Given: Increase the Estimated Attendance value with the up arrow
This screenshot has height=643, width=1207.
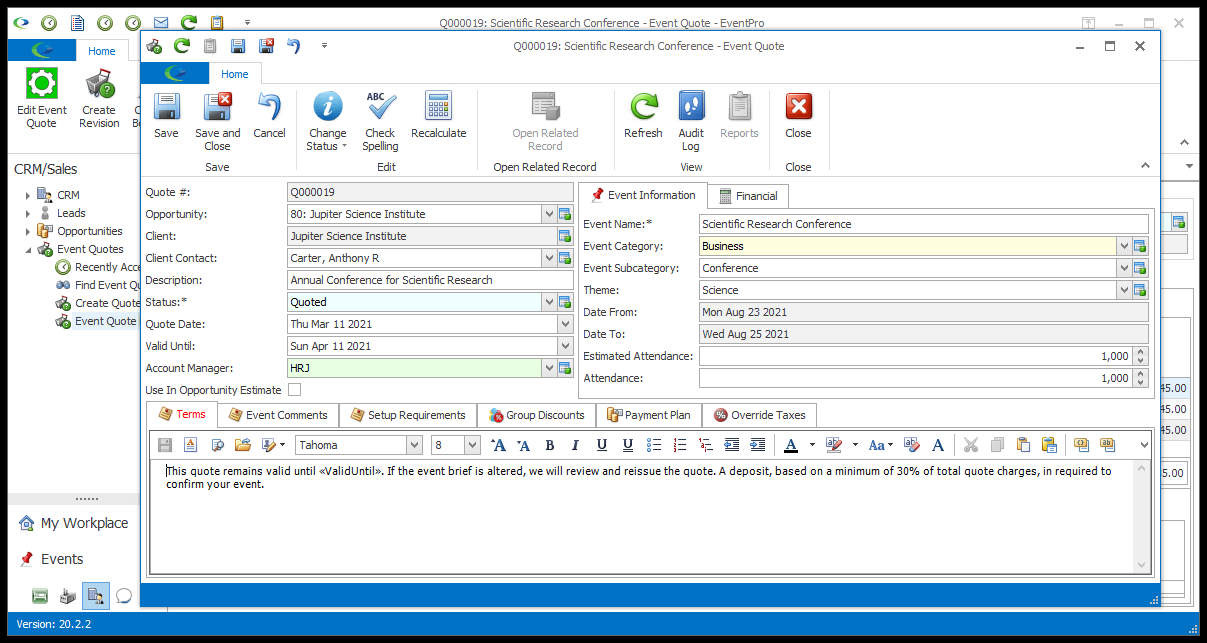Looking at the screenshot, I should [1142, 352].
